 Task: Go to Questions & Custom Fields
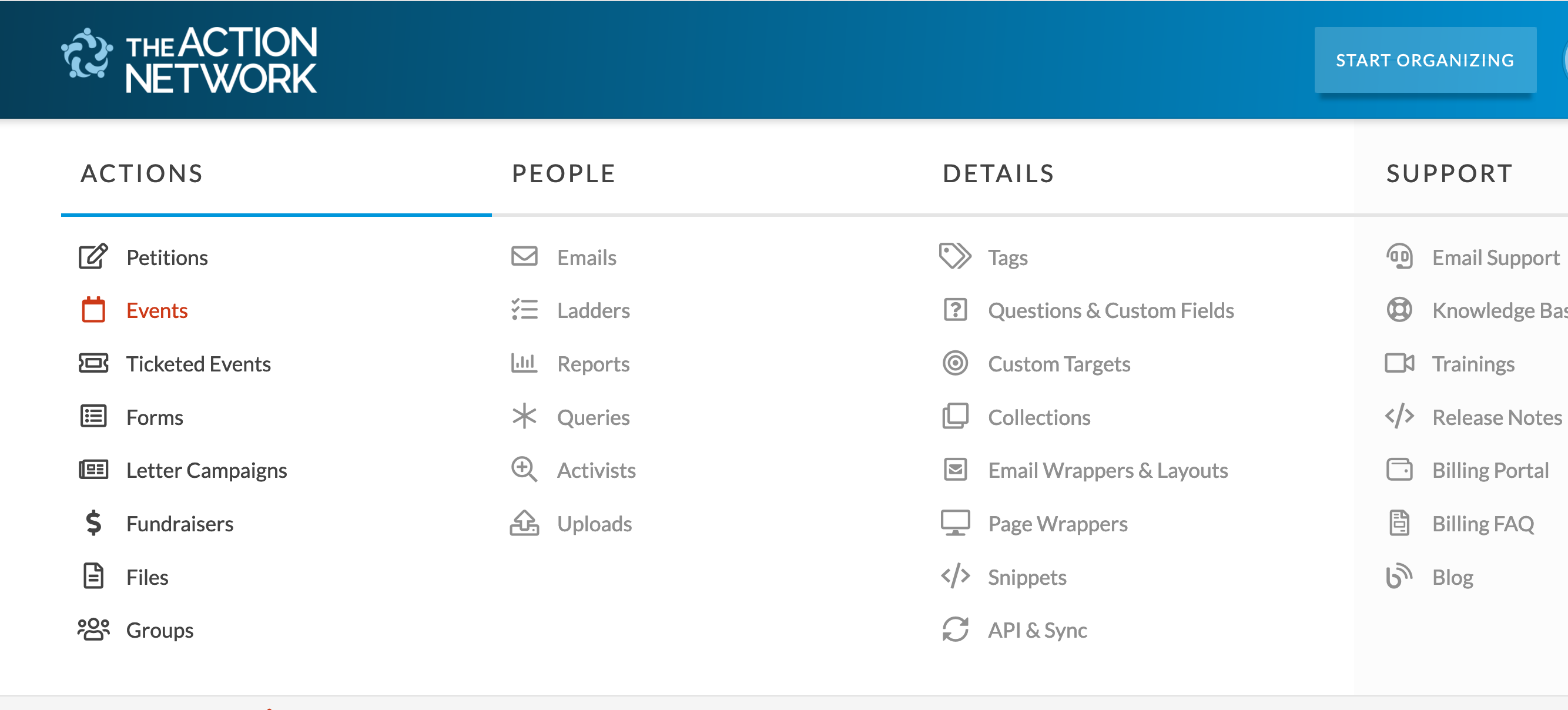(x=1110, y=310)
